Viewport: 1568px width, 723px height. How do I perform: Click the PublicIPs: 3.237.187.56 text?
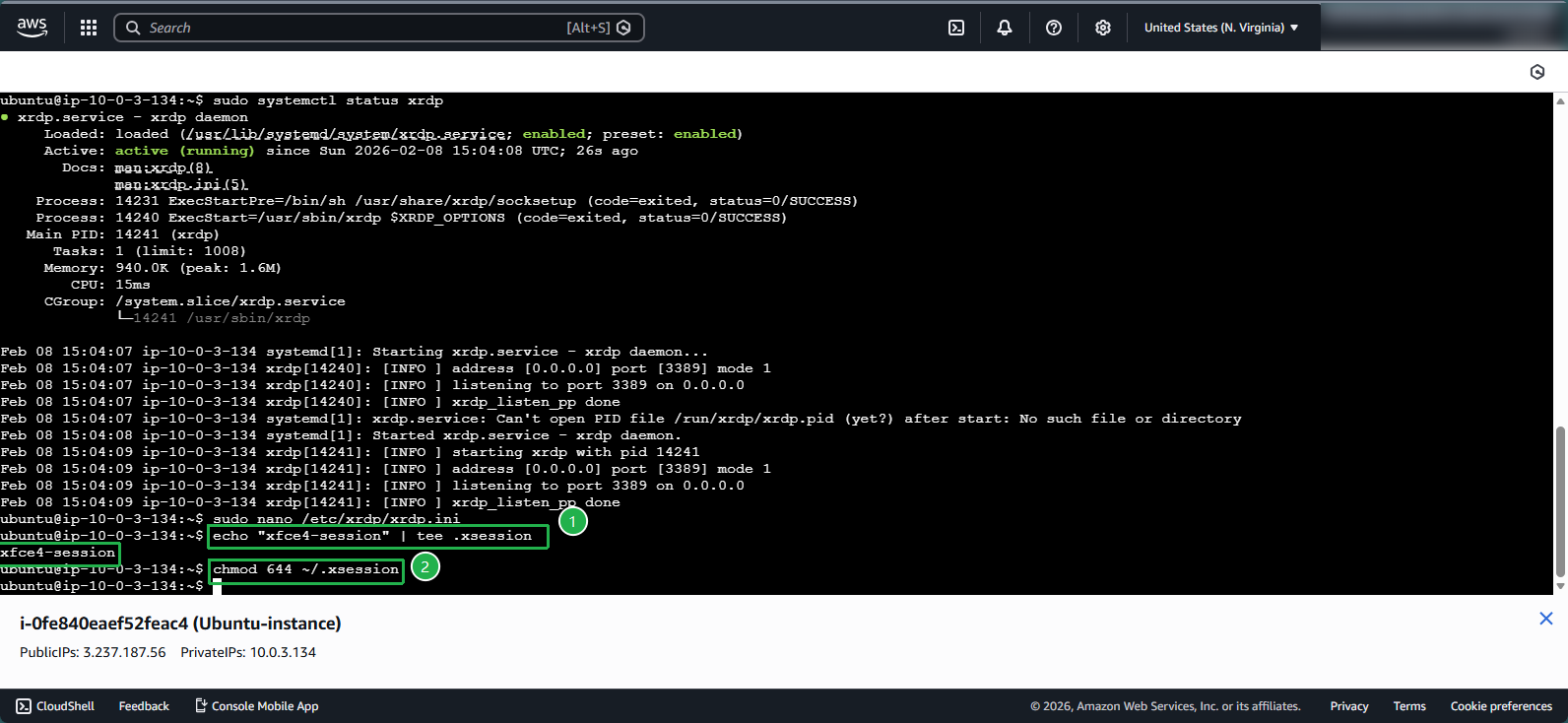(93, 652)
